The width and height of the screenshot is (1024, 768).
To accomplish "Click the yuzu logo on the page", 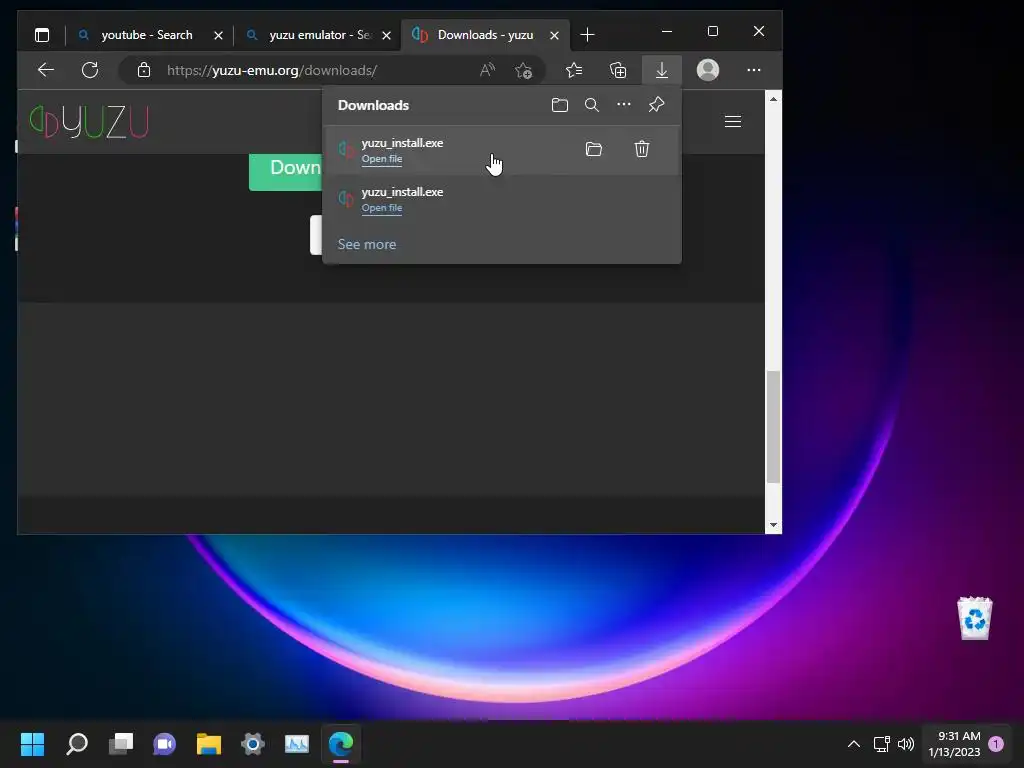I will pos(89,121).
